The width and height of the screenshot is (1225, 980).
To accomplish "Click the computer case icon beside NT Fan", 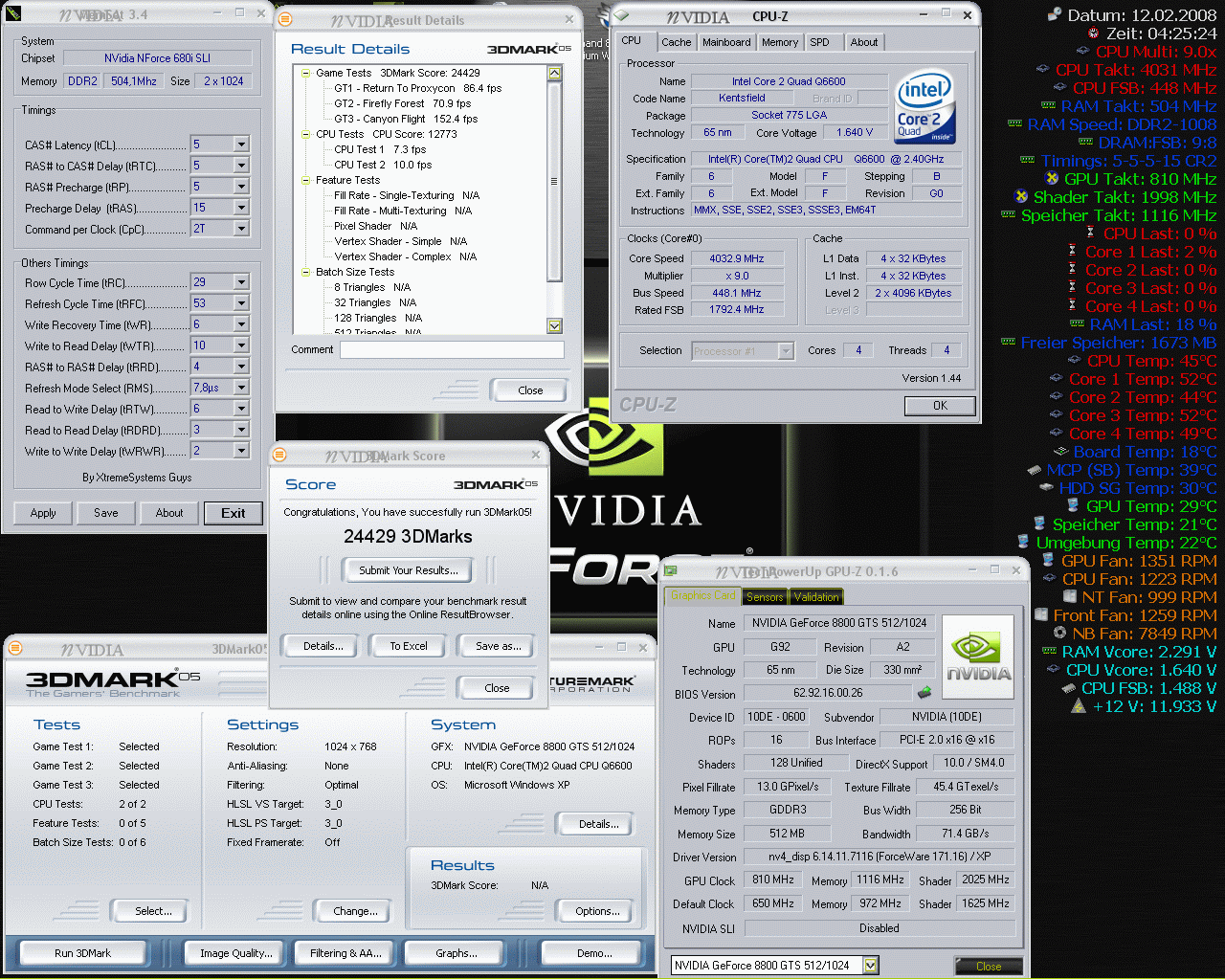I will coord(1070,596).
